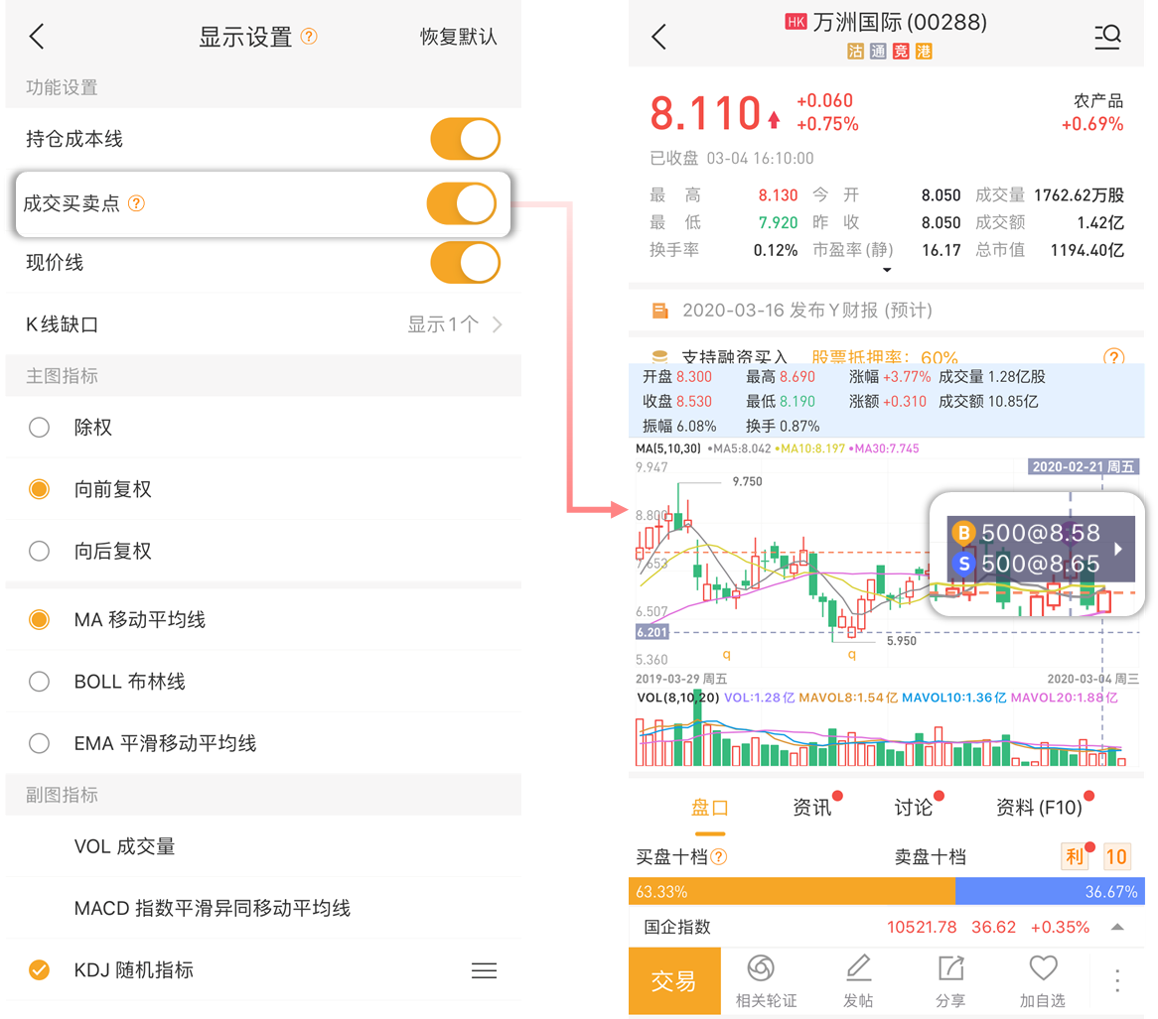The width and height of the screenshot is (1158, 1019).
Task: Open K线缺口 setting showing 显示1个
Action: click(263, 324)
